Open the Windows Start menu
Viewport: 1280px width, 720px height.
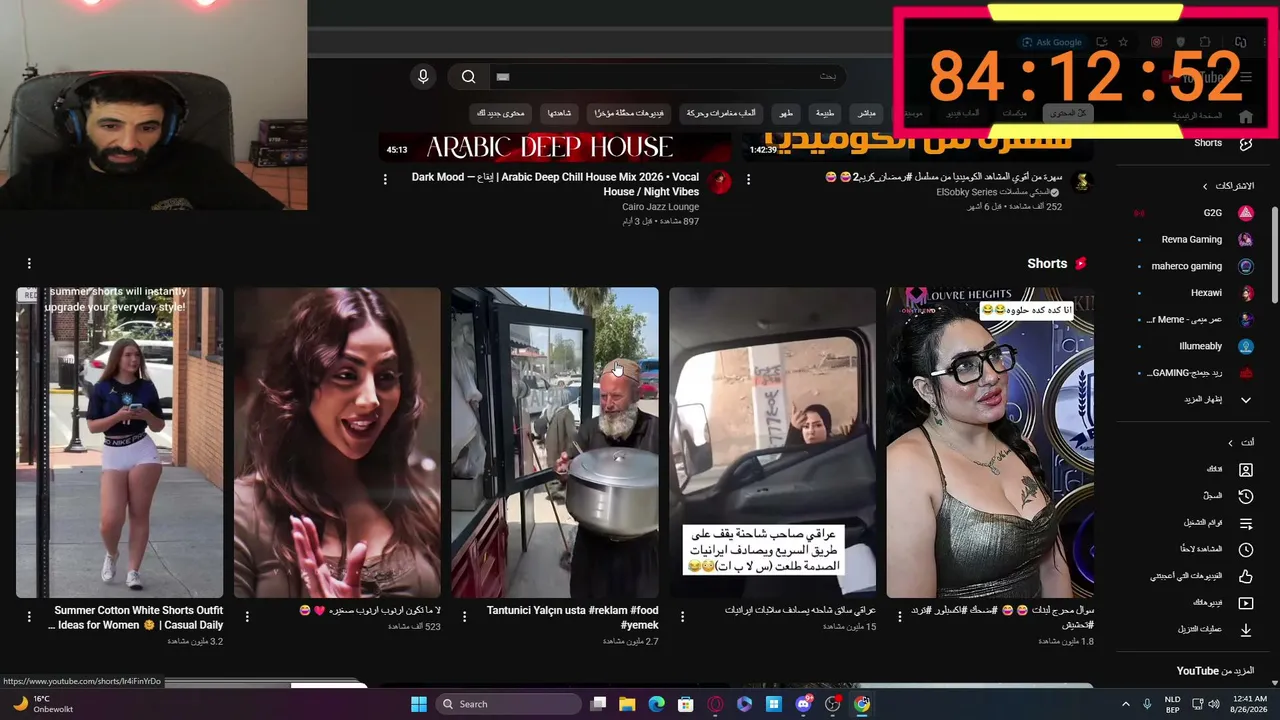click(419, 704)
